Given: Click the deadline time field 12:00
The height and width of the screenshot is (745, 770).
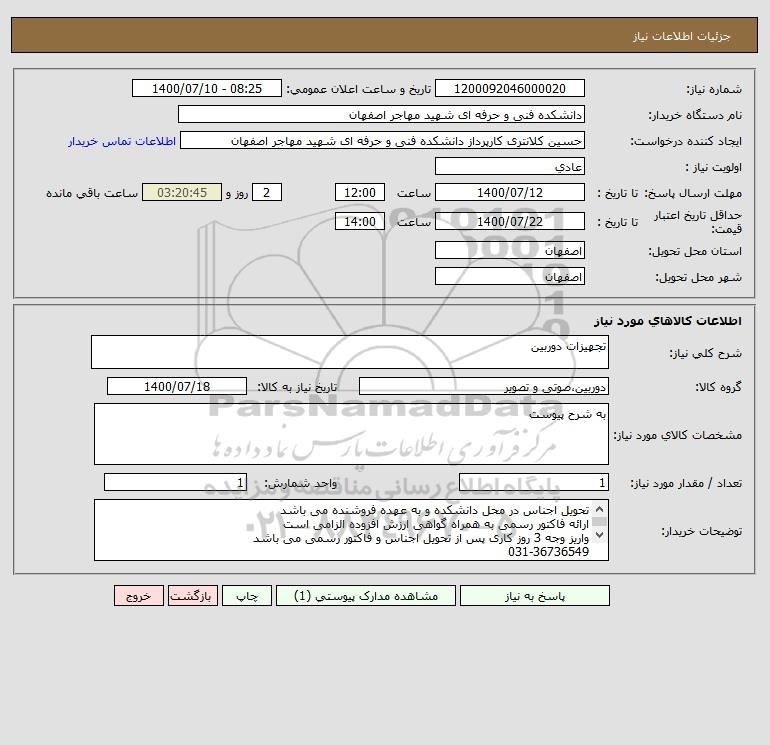Looking at the screenshot, I should (x=359, y=193).
